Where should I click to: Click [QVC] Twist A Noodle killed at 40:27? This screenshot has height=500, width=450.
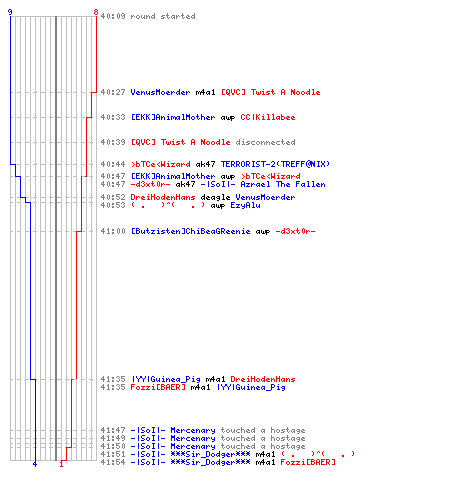pos(271,92)
